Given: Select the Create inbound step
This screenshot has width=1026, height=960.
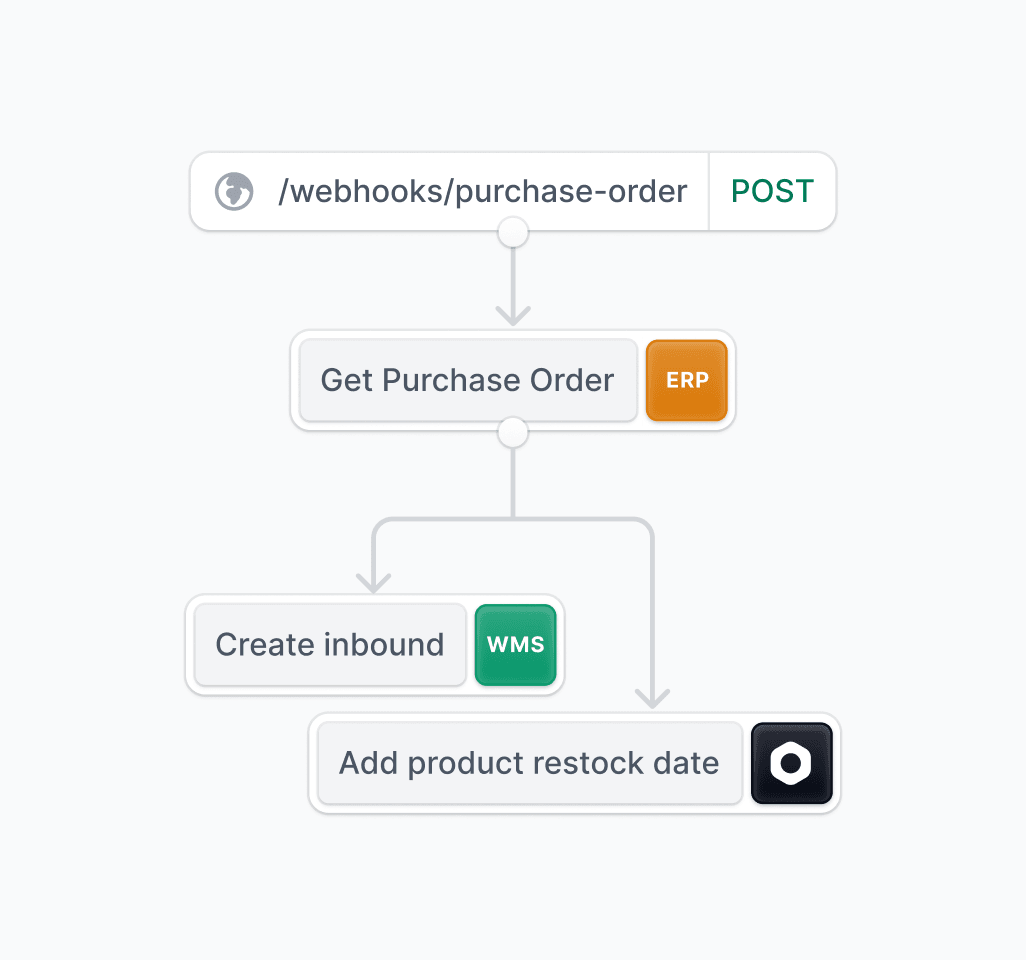Looking at the screenshot, I should coord(330,645).
